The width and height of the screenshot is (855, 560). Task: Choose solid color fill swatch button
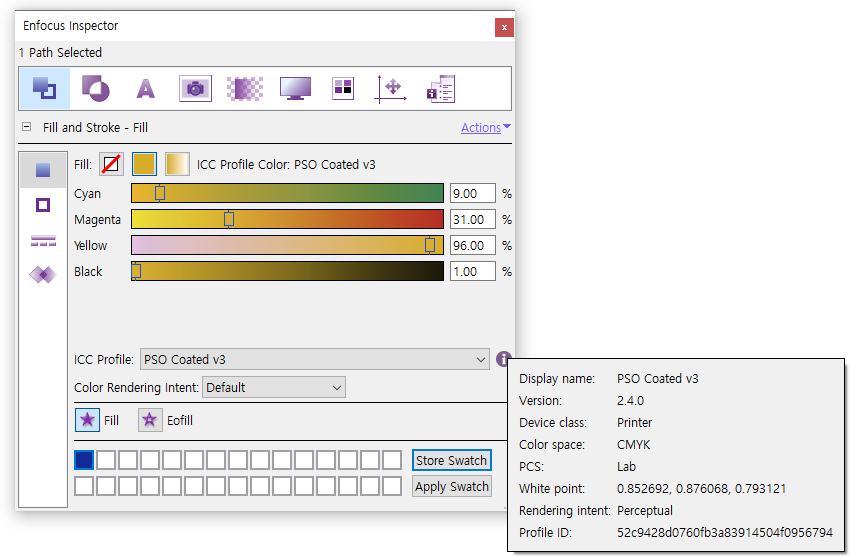[144, 164]
